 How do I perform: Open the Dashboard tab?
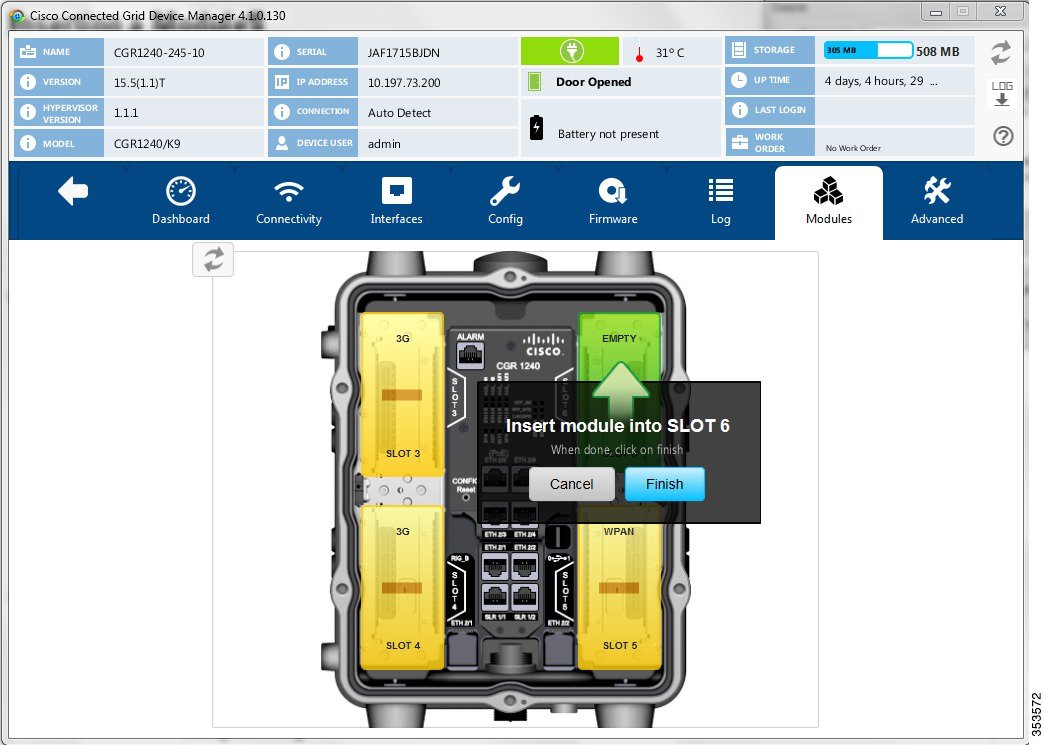click(x=180, y=202)
